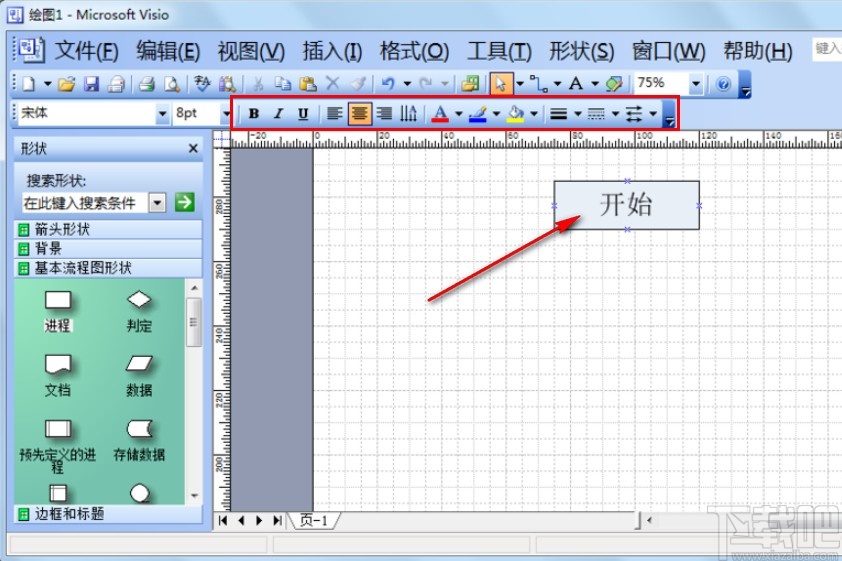Open the line pattern dropdown arrow
The height and width of the screenshot is (561, 842).
pos(615,113)
